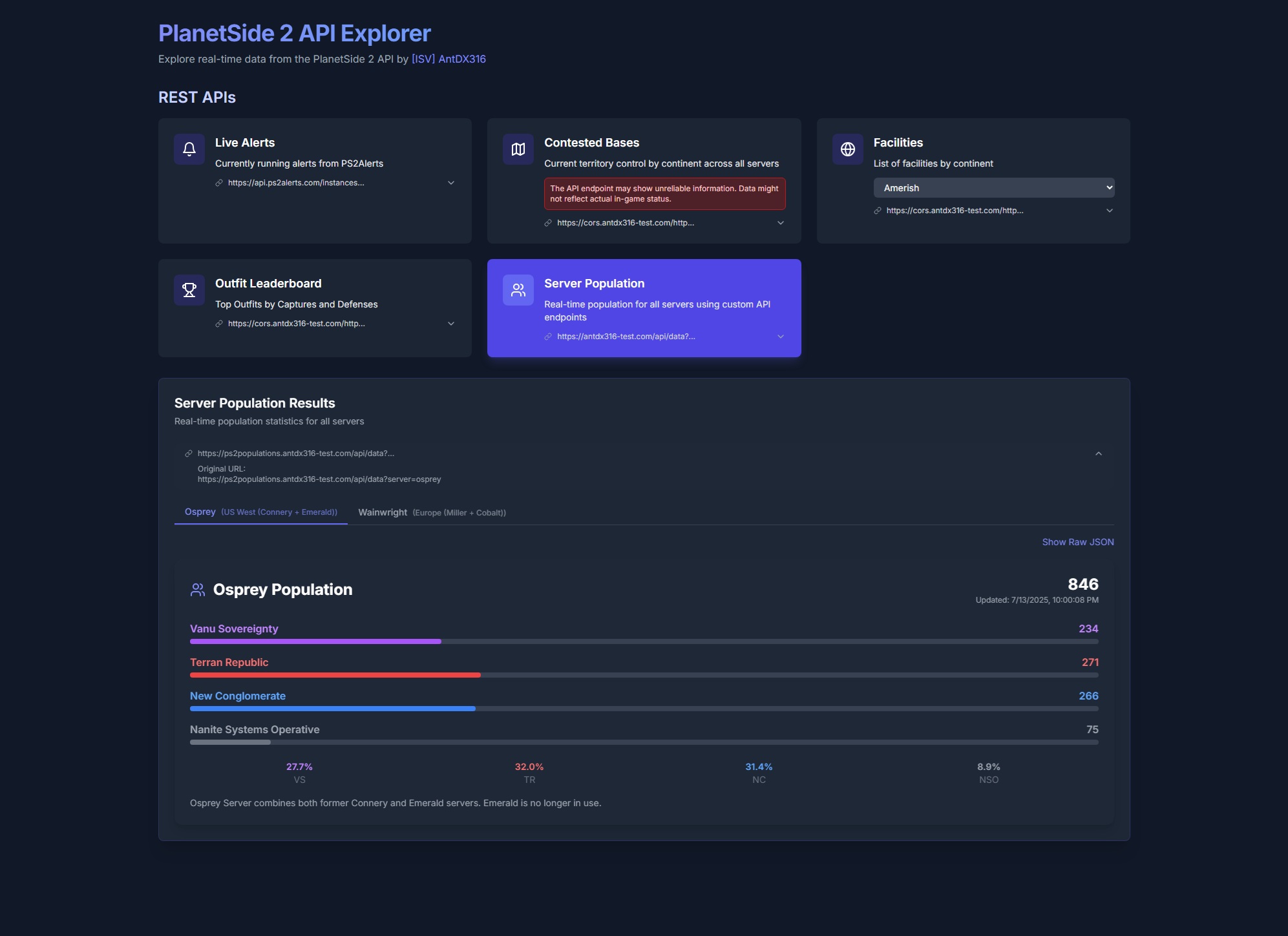Click the Contested Bases unreliable data warning banner

pos(664,194)
